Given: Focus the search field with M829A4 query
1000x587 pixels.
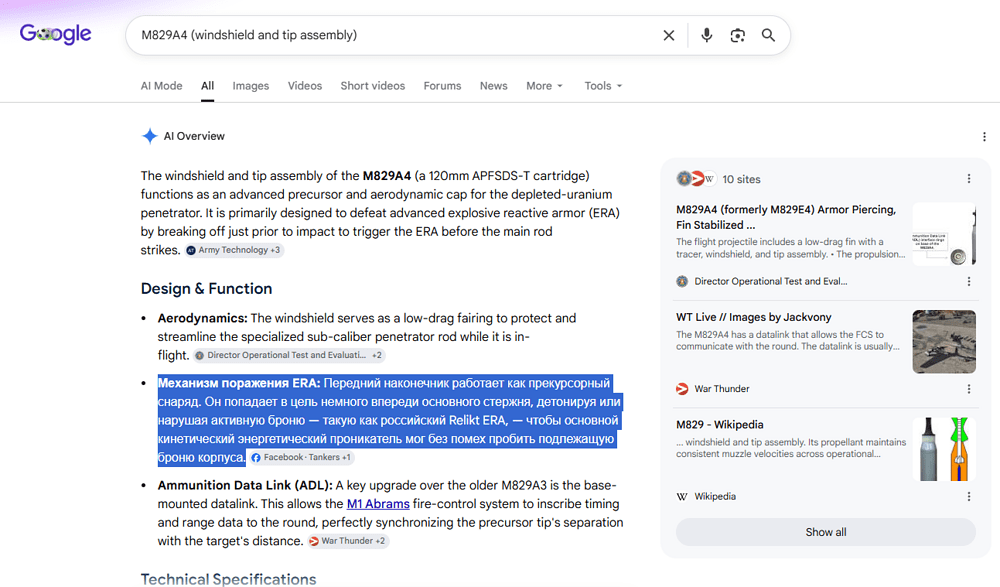Looking at the screenshot, I should pos(395,35).
